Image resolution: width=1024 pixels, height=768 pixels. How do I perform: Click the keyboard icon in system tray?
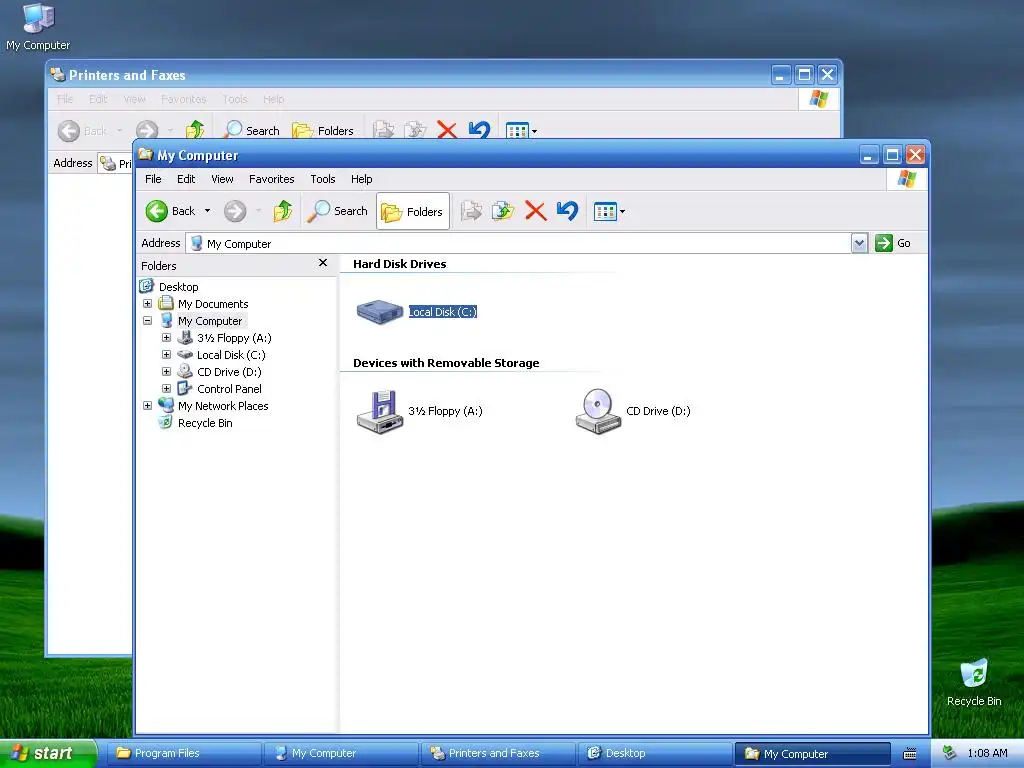pos(910,754)
